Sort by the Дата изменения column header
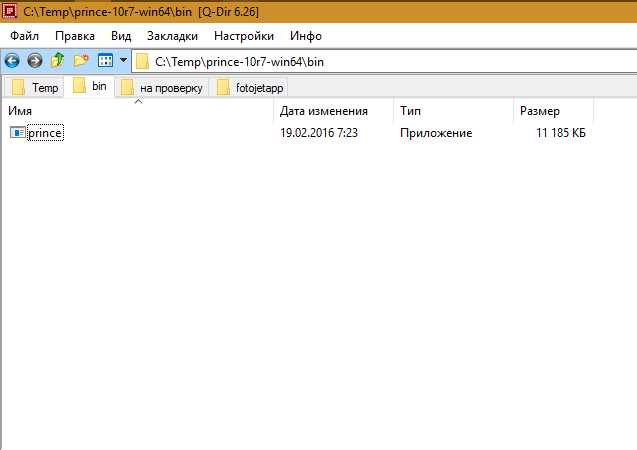This screenshot has height=450, width=637. 324,111
